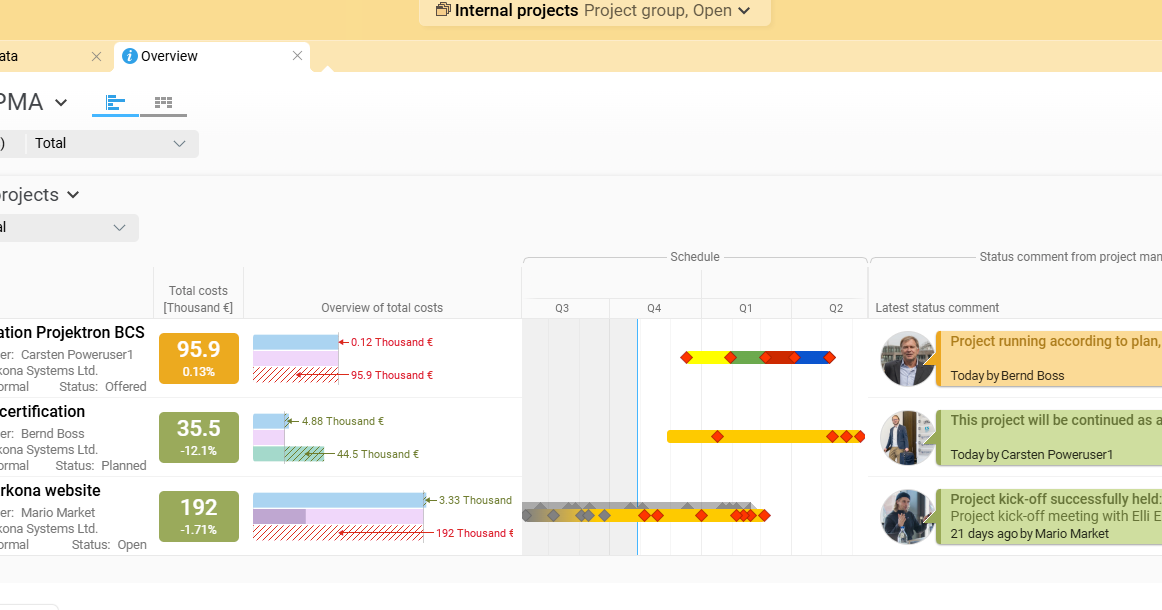Viewport: 1162px width, 610px height.
Task: Switch to the Overview tab
Action: pos(169,56)
